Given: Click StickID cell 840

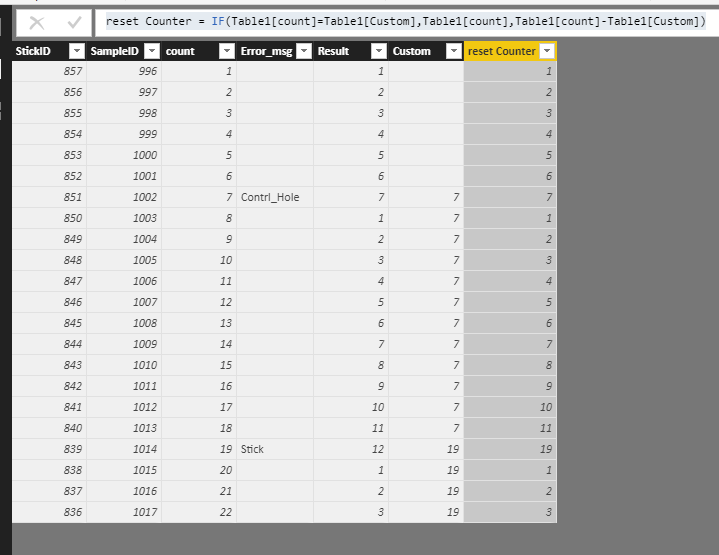Looking at the screenshot, I should (x=50, y=428).
